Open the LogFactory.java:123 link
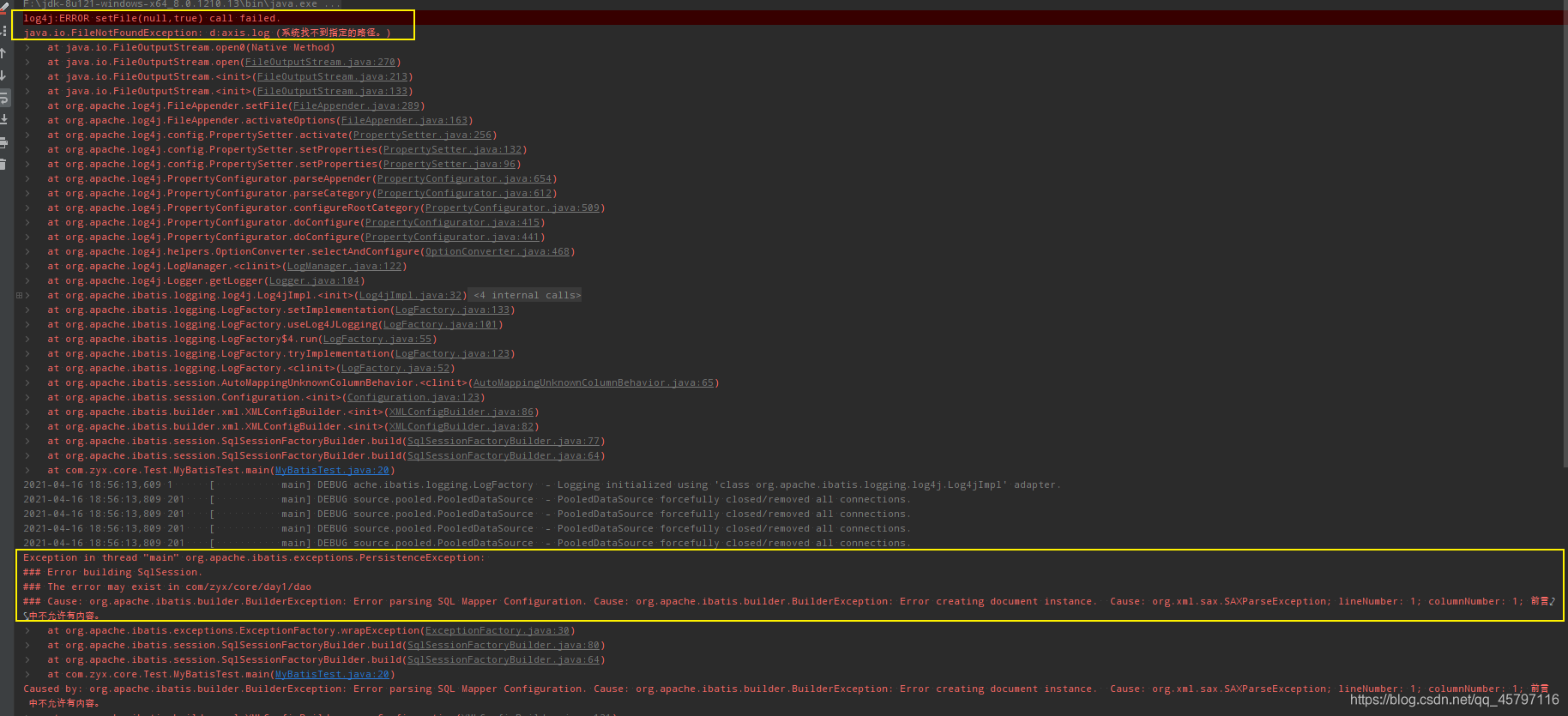The height and width of the screenshot is (716, 1568). 452,354
